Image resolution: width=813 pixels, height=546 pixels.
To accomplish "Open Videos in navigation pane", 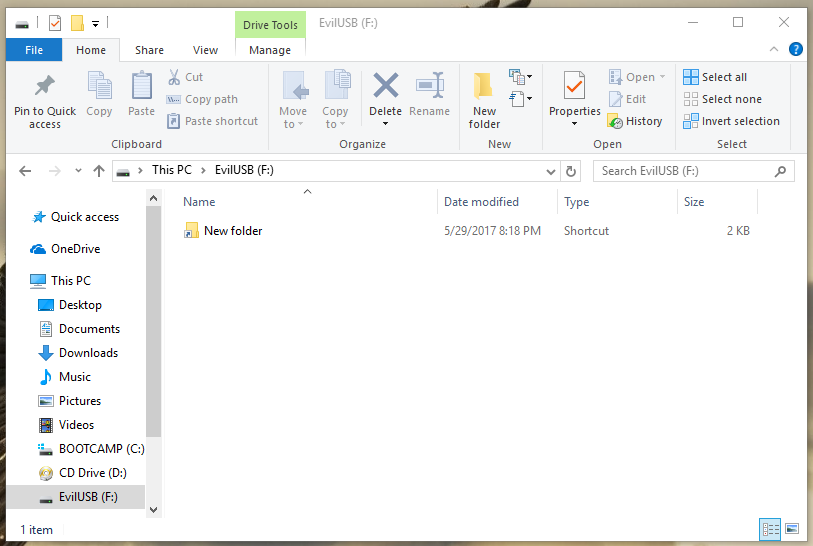I will pos(66,425).
